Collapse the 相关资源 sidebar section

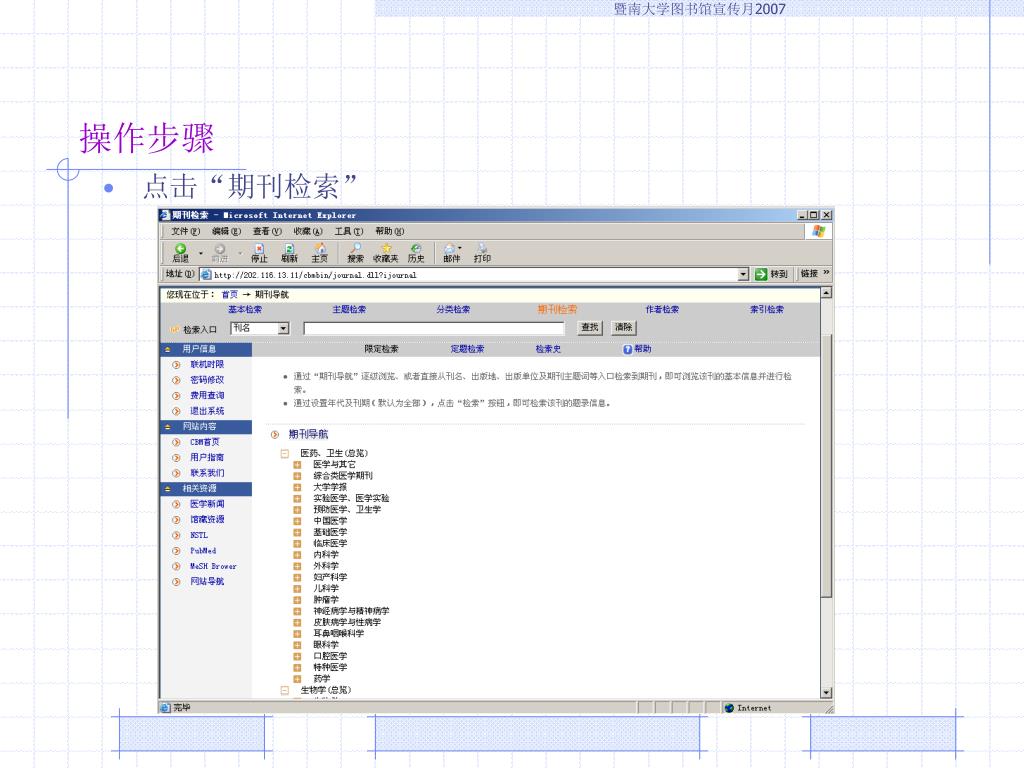pyautogui.click(x=168, y=489)
